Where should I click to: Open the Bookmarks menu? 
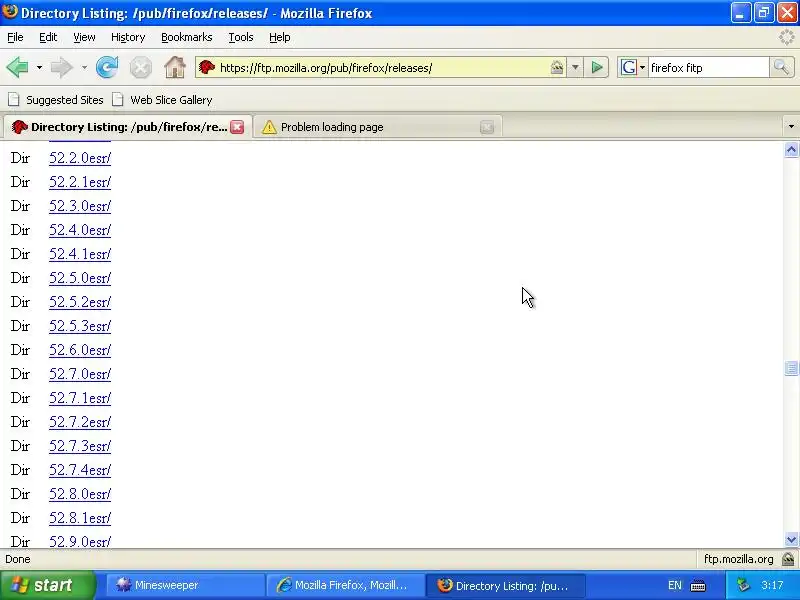point(187,37)
